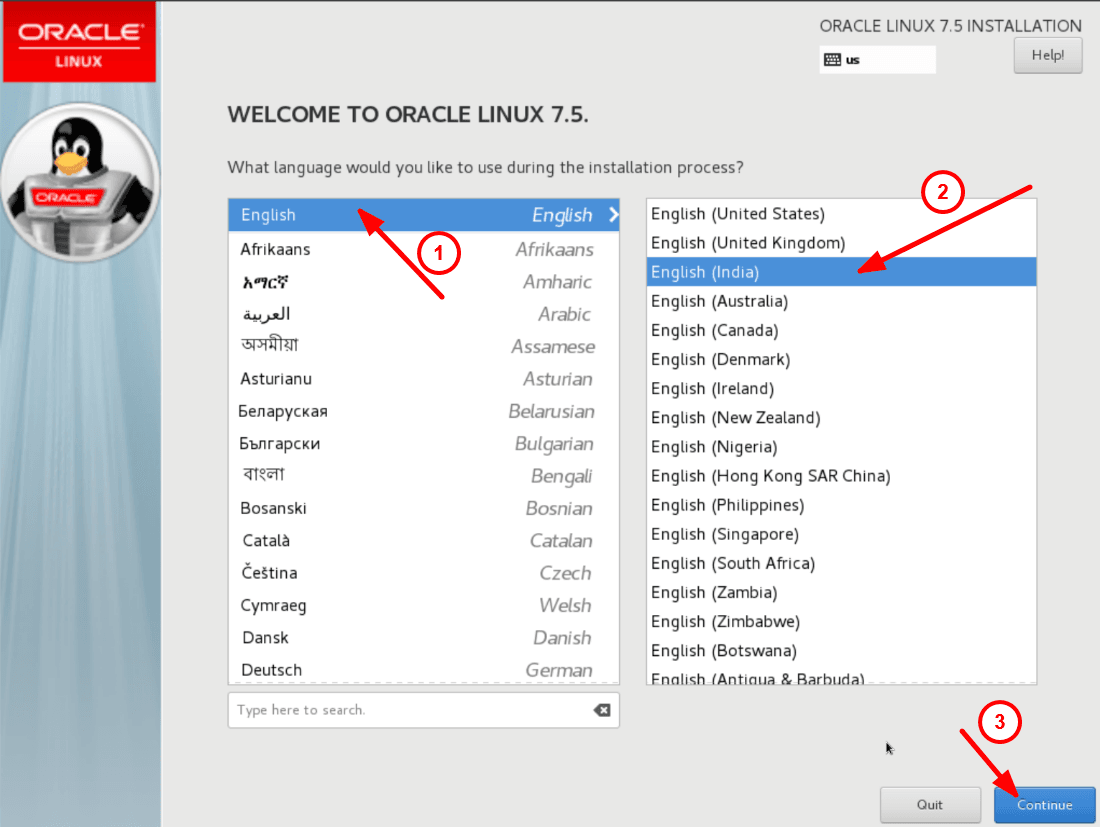Click the Continue button
Screen dimensions: 1100x827
click(x=1044, y=804)
